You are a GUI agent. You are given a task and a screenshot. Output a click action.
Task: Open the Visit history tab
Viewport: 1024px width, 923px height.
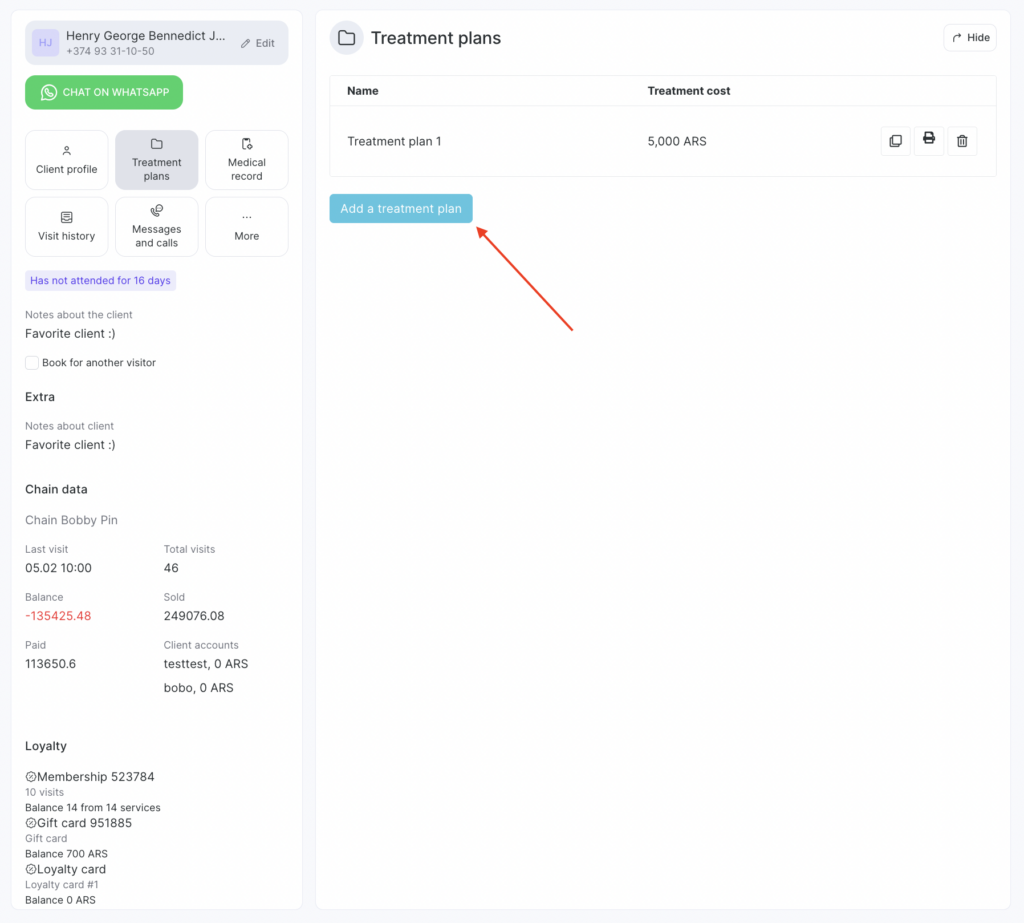click(x=67, y=226)
